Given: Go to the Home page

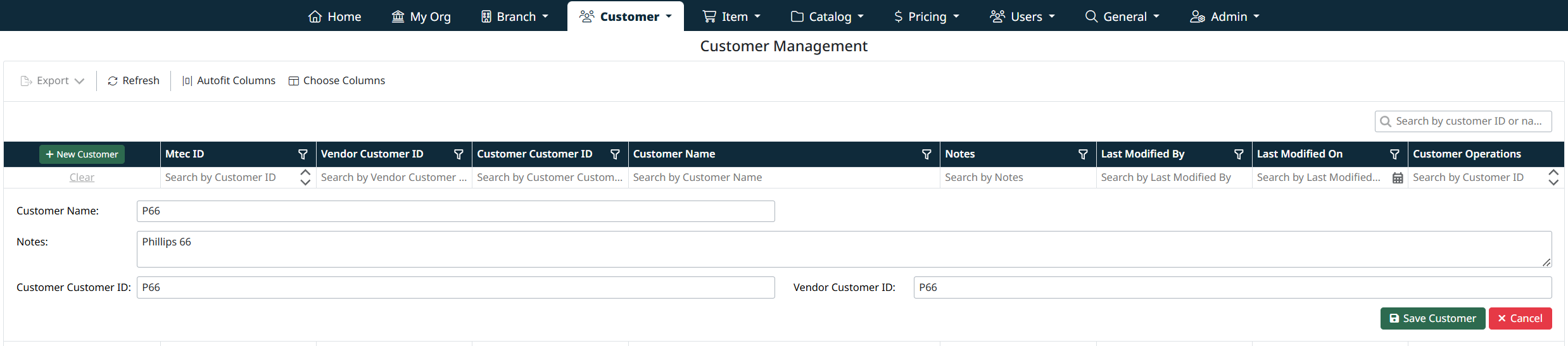Looking at the screenshot, I should click(334, 16).
